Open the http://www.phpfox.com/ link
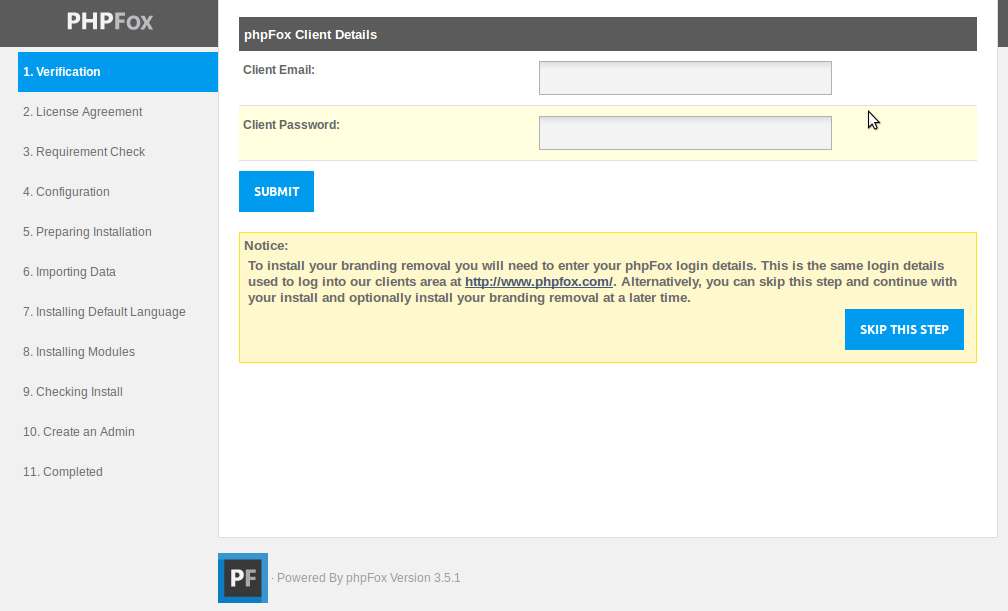This screenshot has height=611, width=1008. [x=539, y=282]
